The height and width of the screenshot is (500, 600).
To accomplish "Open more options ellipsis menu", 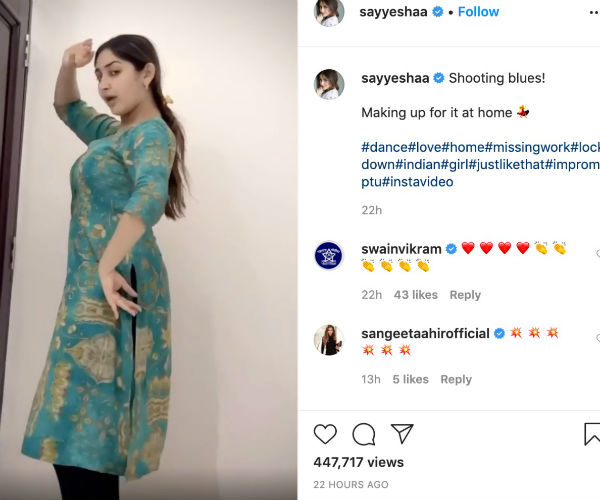I will pos(594,12).
